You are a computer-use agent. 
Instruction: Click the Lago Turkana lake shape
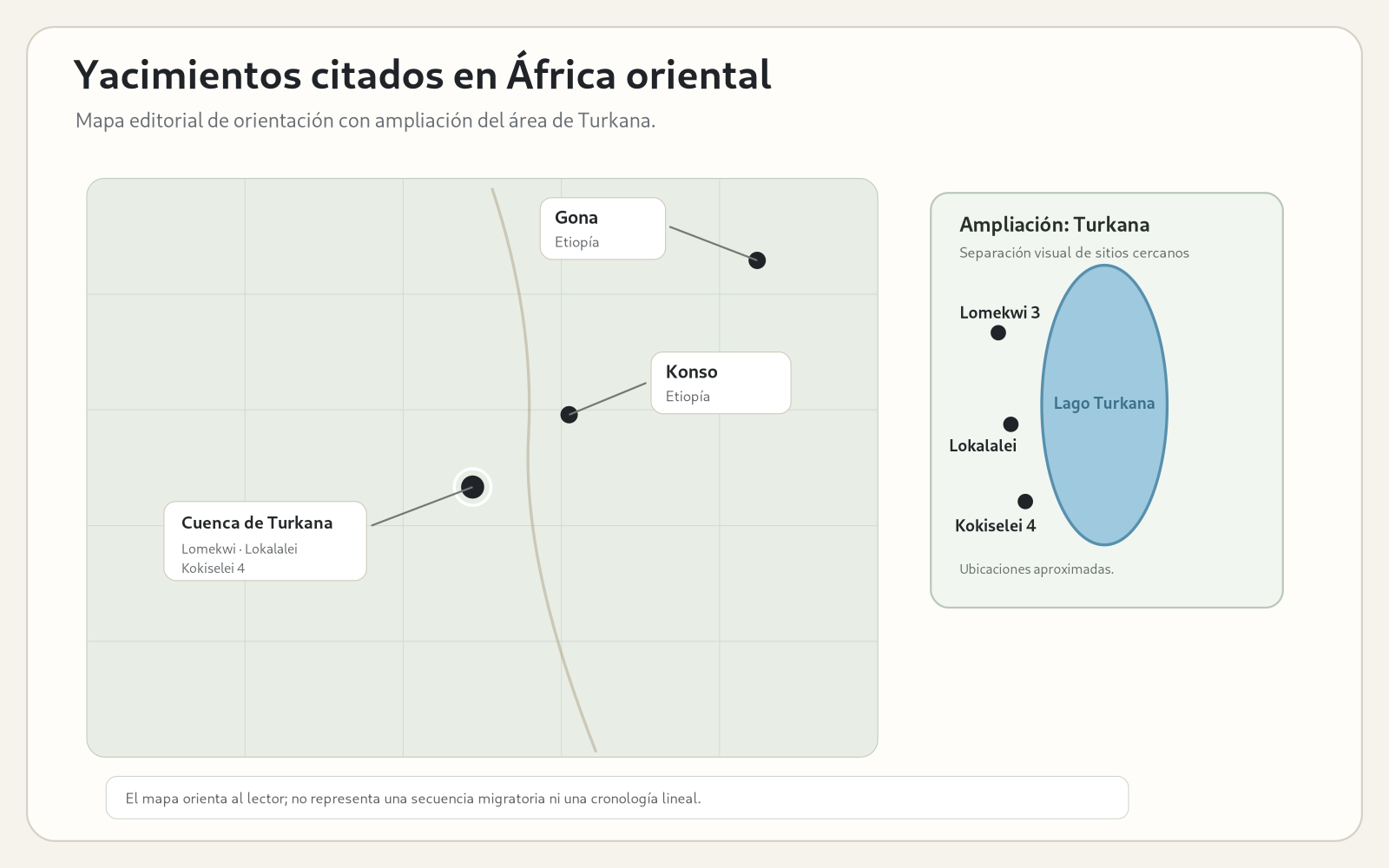(x=1104, y=404)
